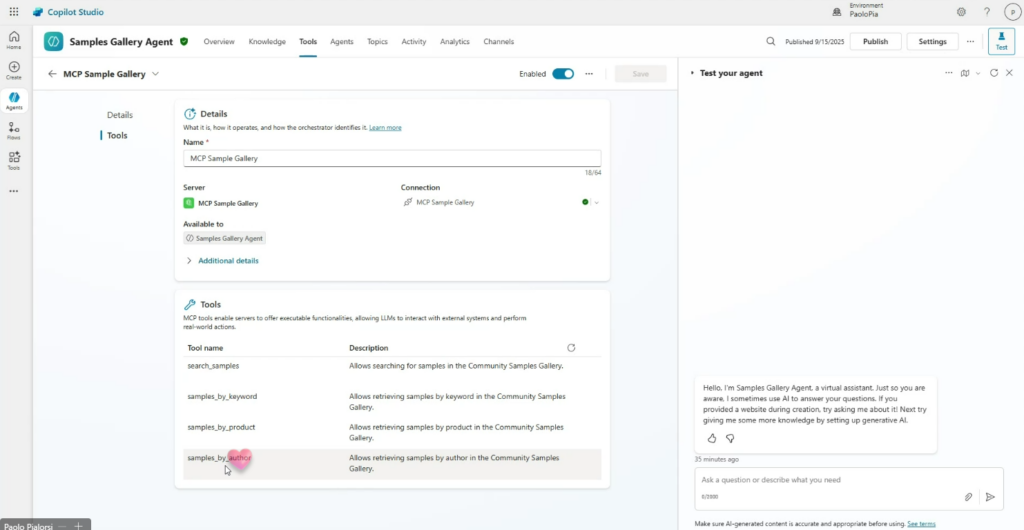Open the Home sidebar icon

14,40
